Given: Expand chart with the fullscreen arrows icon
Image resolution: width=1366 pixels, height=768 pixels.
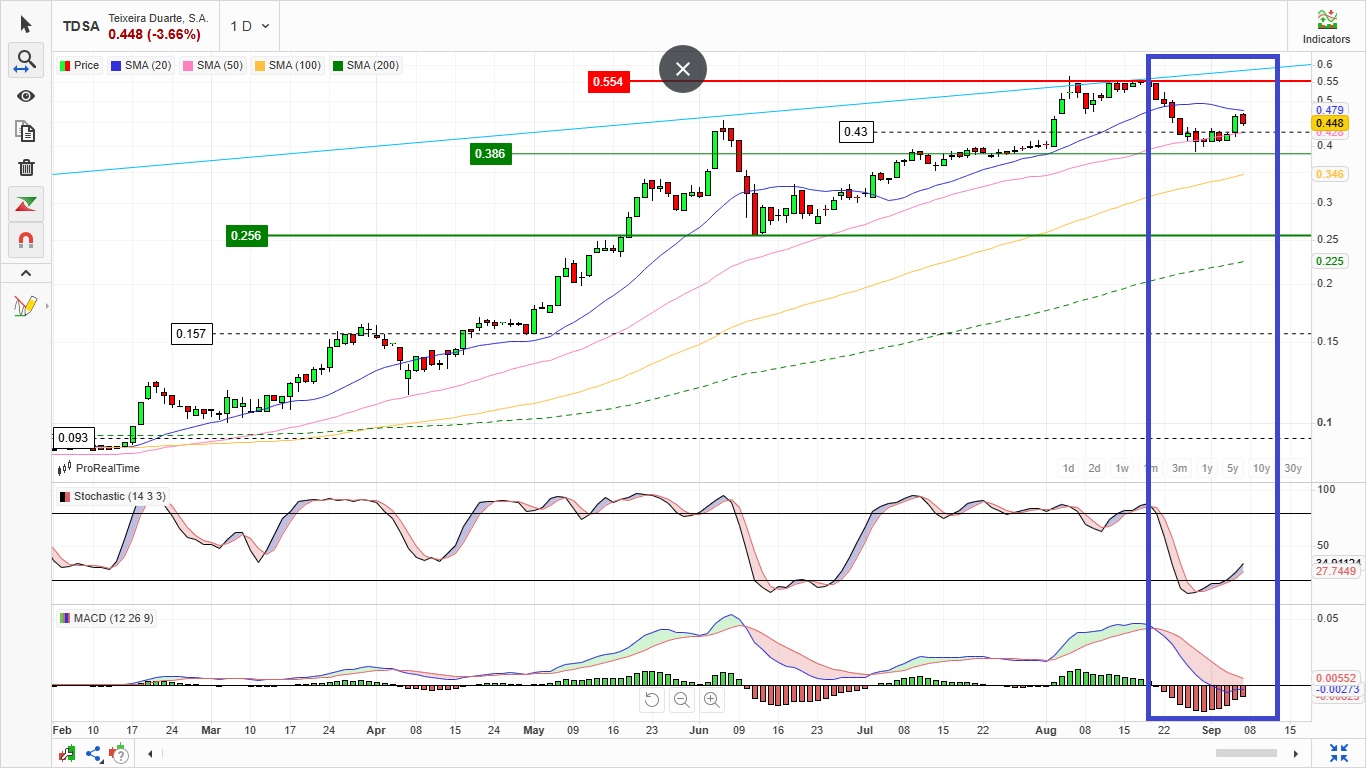Looking at the screenshot, I should (1339, 753).
